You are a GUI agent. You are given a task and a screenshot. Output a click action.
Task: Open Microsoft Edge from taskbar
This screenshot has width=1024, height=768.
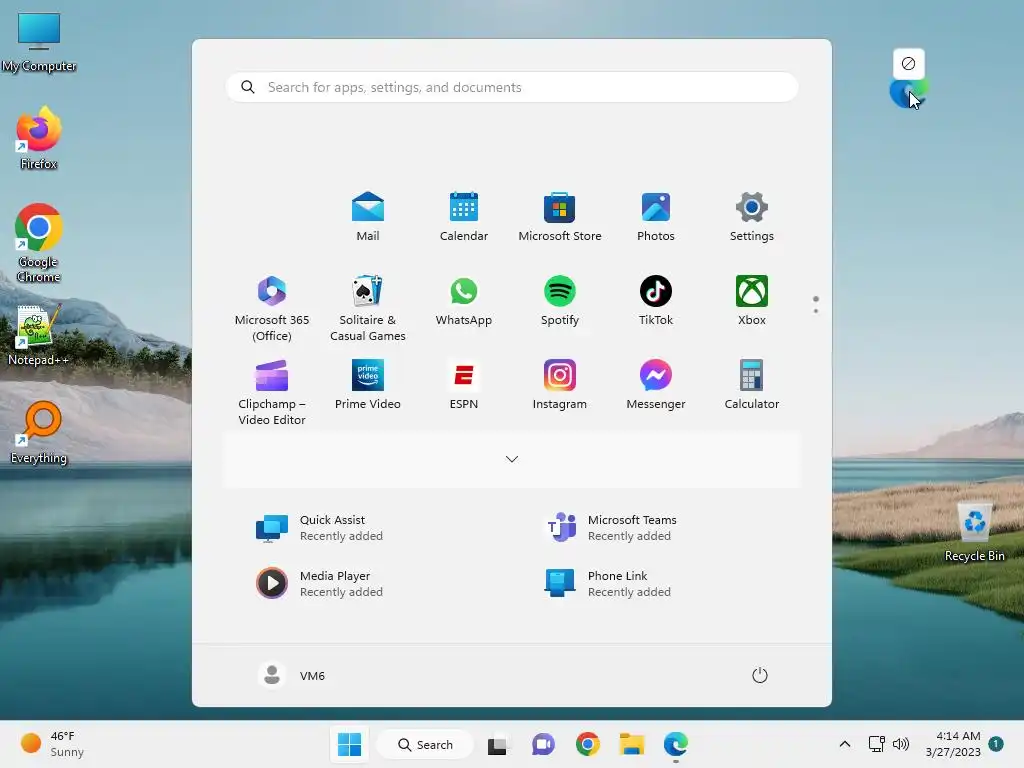point(676,744)
